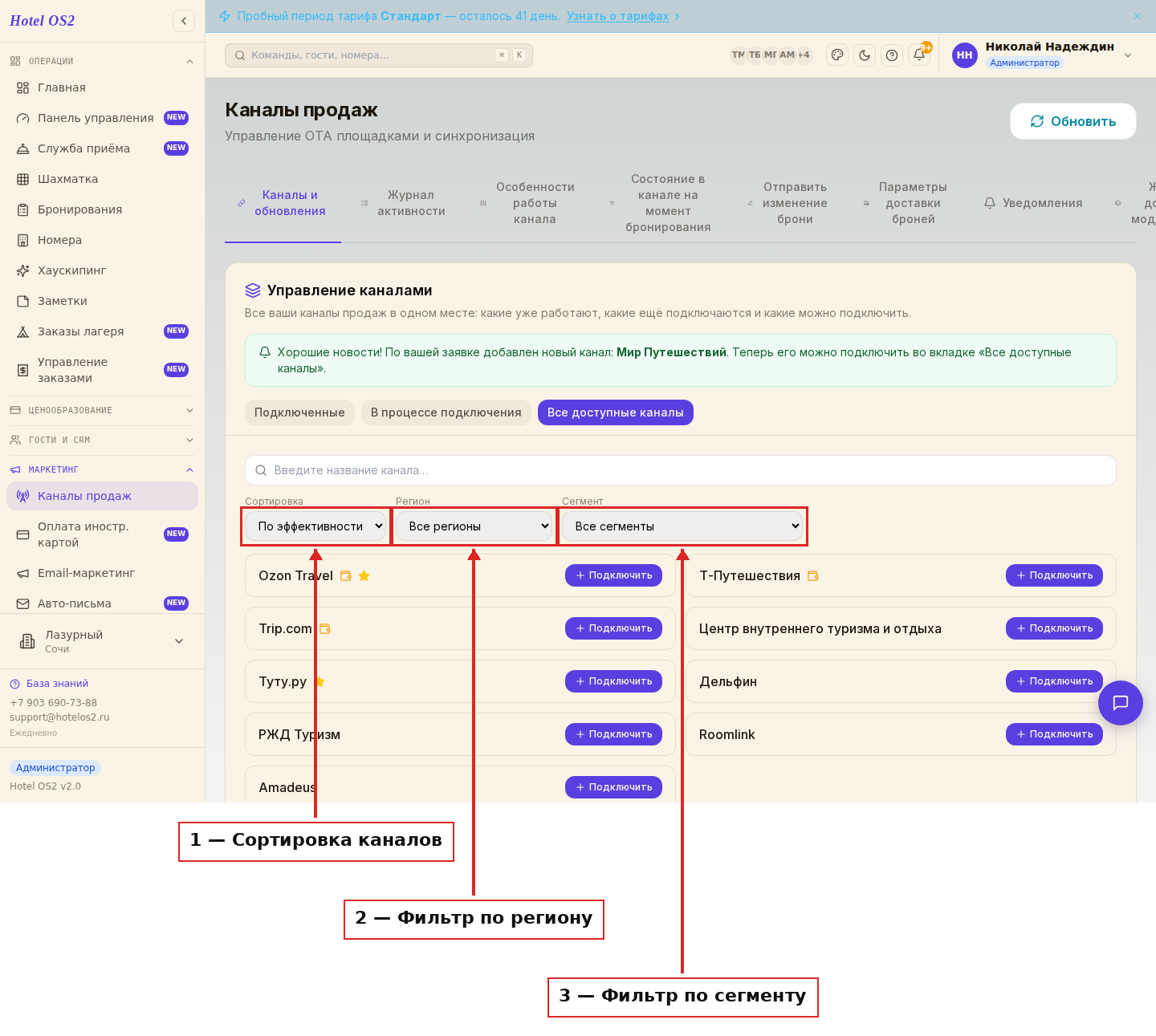Expand the ЦЕНООБРАЗОВАНИЕ section

point(102,410)
